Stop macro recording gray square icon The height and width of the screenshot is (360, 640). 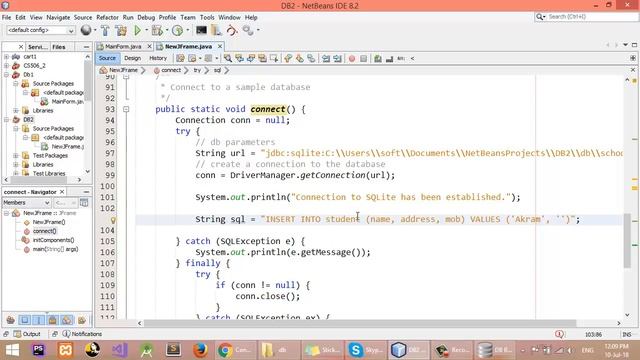[364, 58]
